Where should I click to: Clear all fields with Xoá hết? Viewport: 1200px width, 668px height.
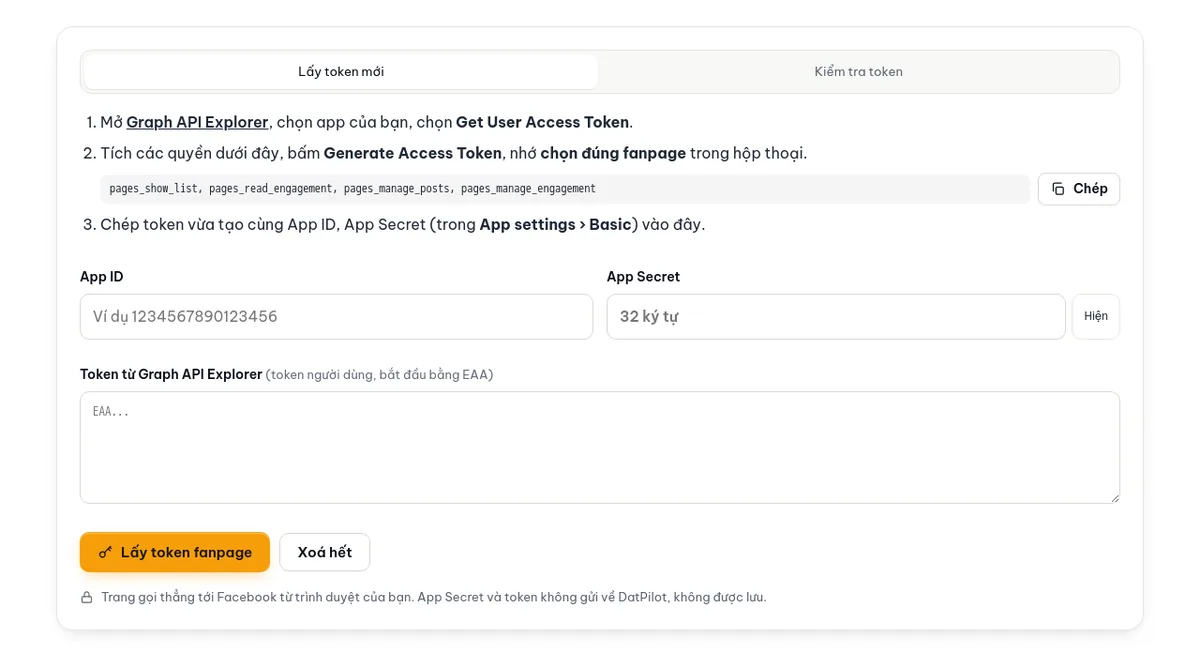[x=325, y=552]
